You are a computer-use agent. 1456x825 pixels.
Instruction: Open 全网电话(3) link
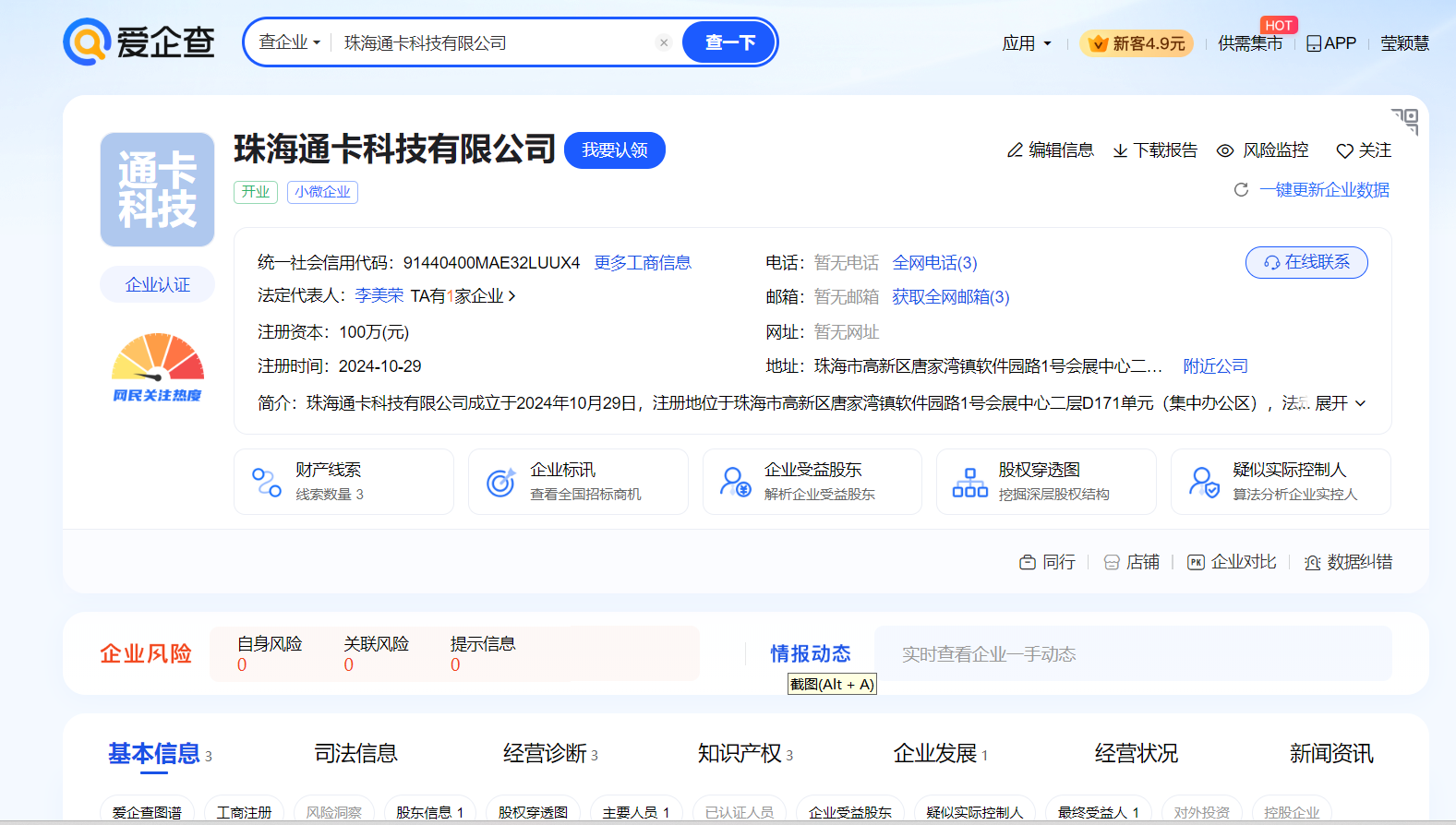point(934,263)
